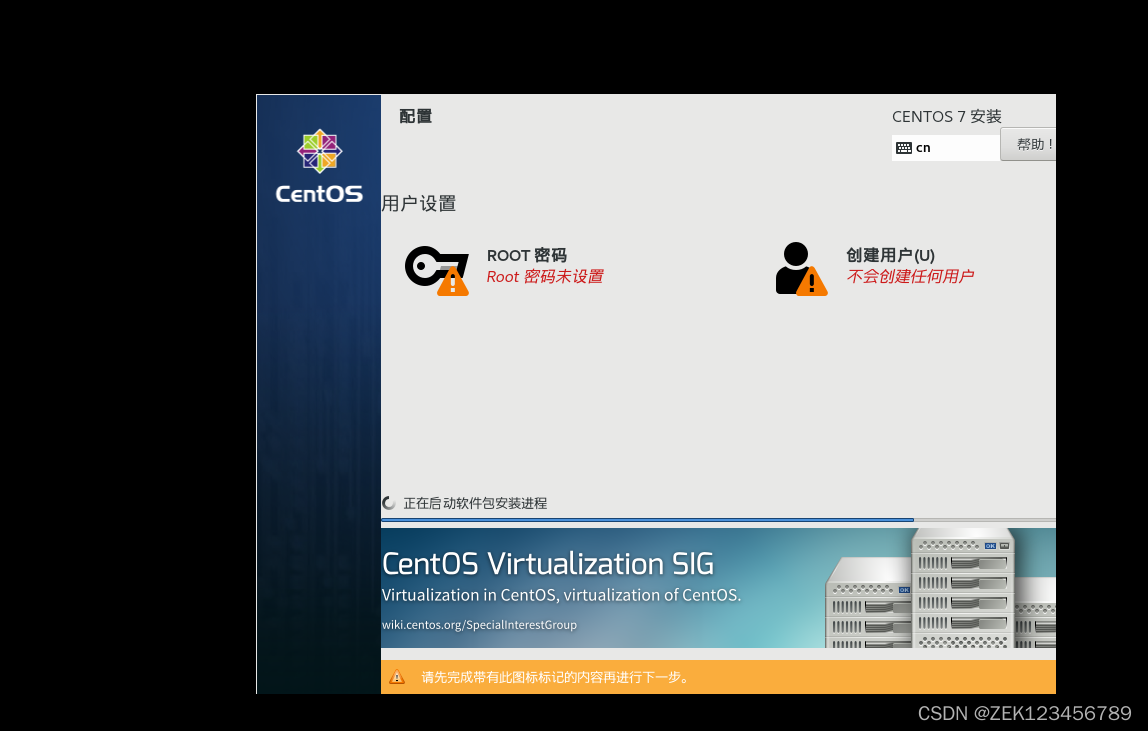1148x731 pixels.
Task: Click the Root 密码未设置 red status text
Action: (x=545, y=276)
